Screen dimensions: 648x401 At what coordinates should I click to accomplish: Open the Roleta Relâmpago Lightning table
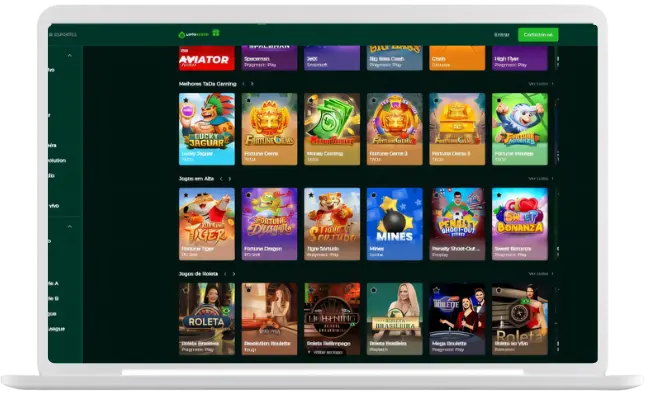(332, 319)
